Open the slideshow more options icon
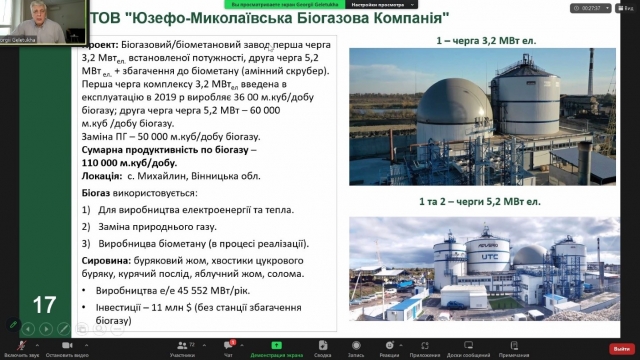Viewport: 640px width, 360px height. click(x=117, y=329)
